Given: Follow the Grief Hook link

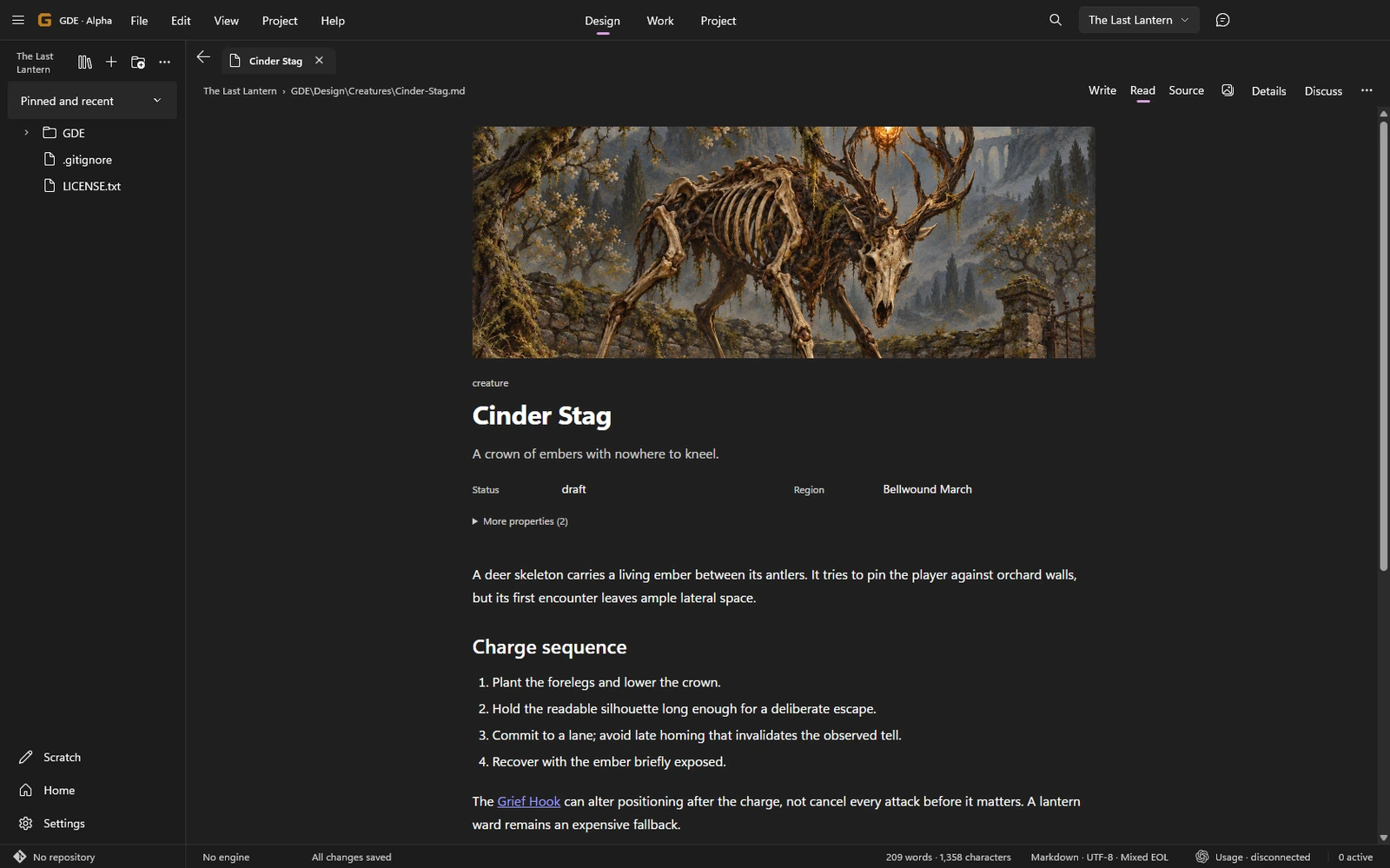Looking at the screenshot, I should coord(528,801).
